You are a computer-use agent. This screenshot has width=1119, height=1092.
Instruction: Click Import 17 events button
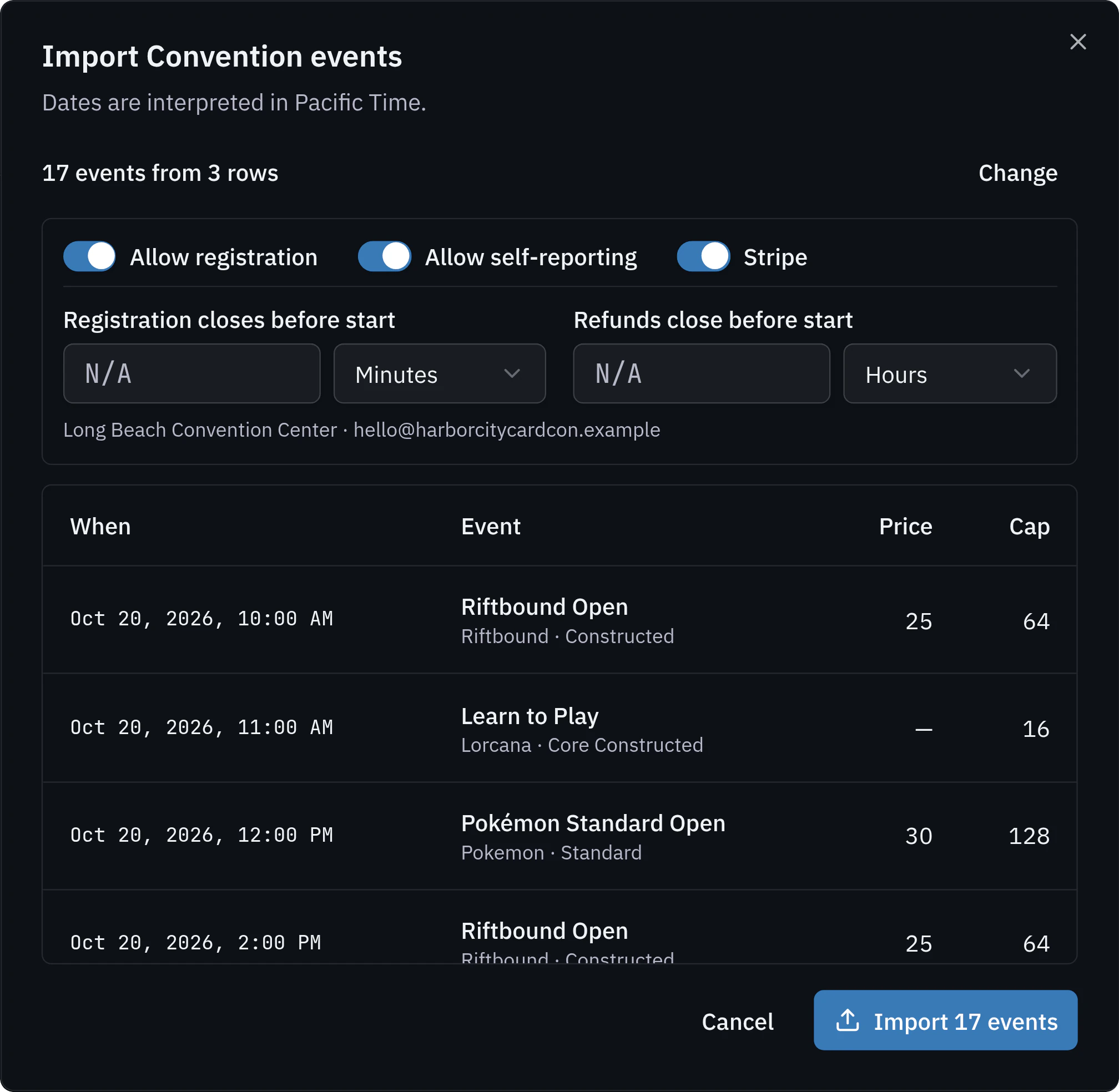click(x=945, y=1020)
